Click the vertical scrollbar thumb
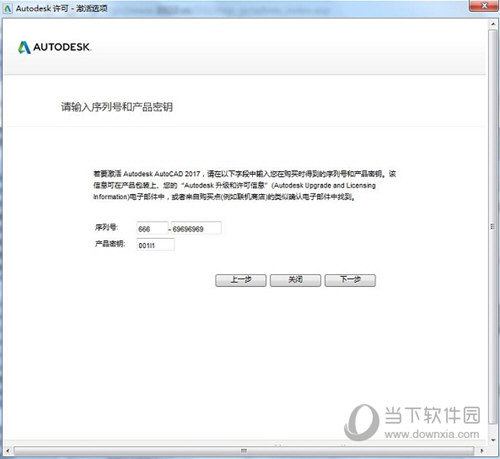 coord(493,227)
